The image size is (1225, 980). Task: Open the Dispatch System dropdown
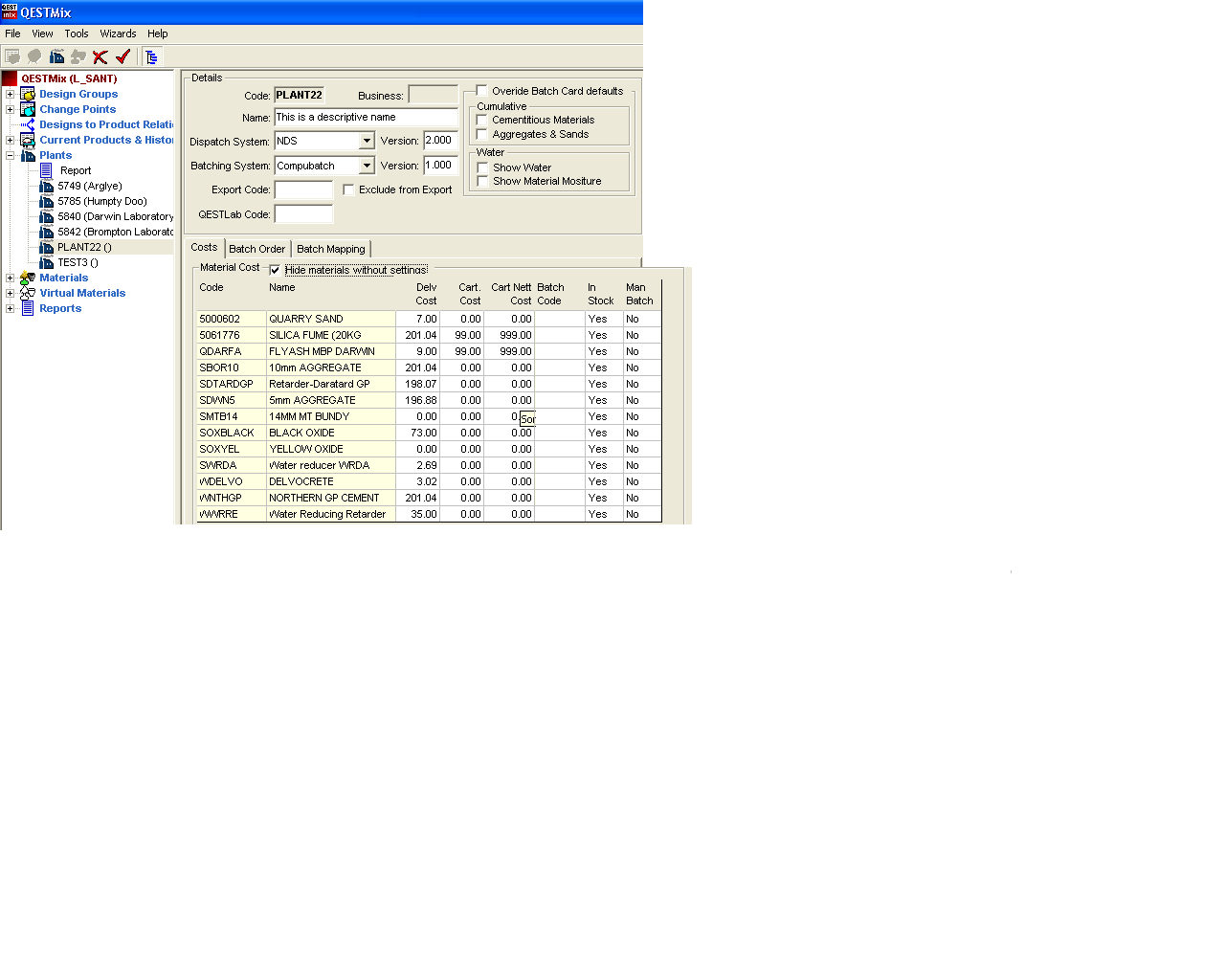[367, 141]
